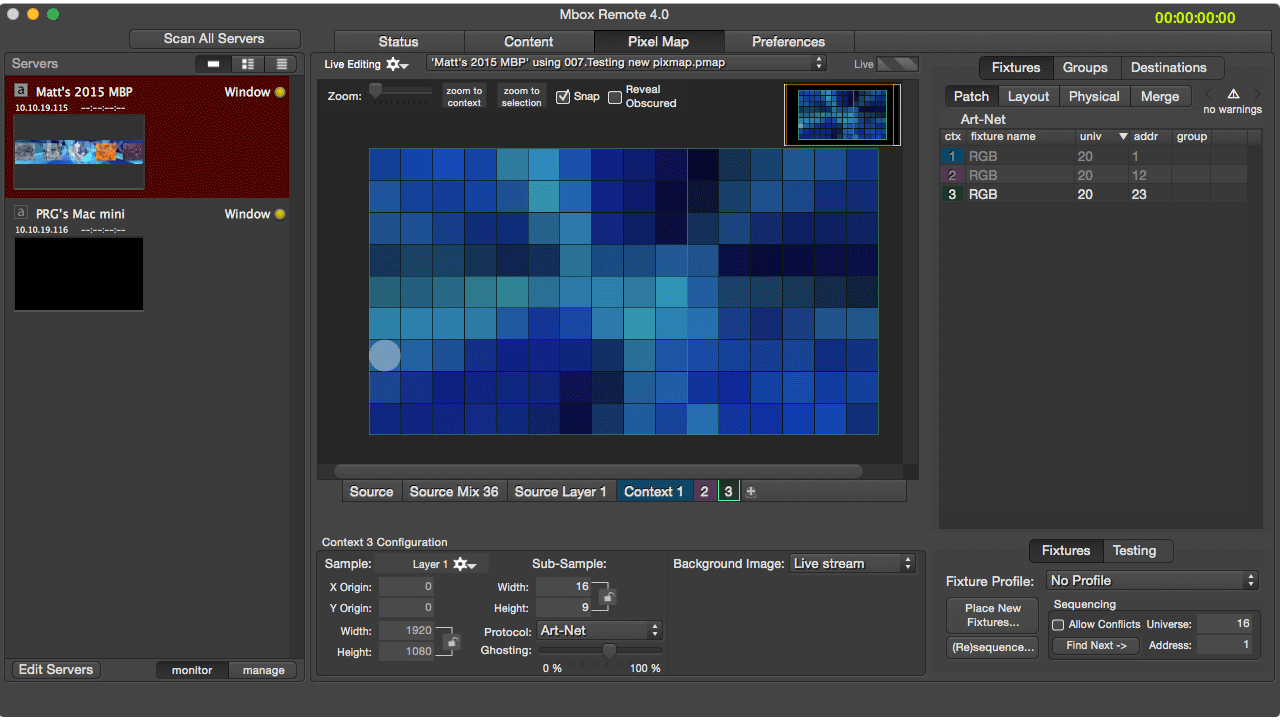Enable Allow Conflicts in Sequencing

[1058, 624]
